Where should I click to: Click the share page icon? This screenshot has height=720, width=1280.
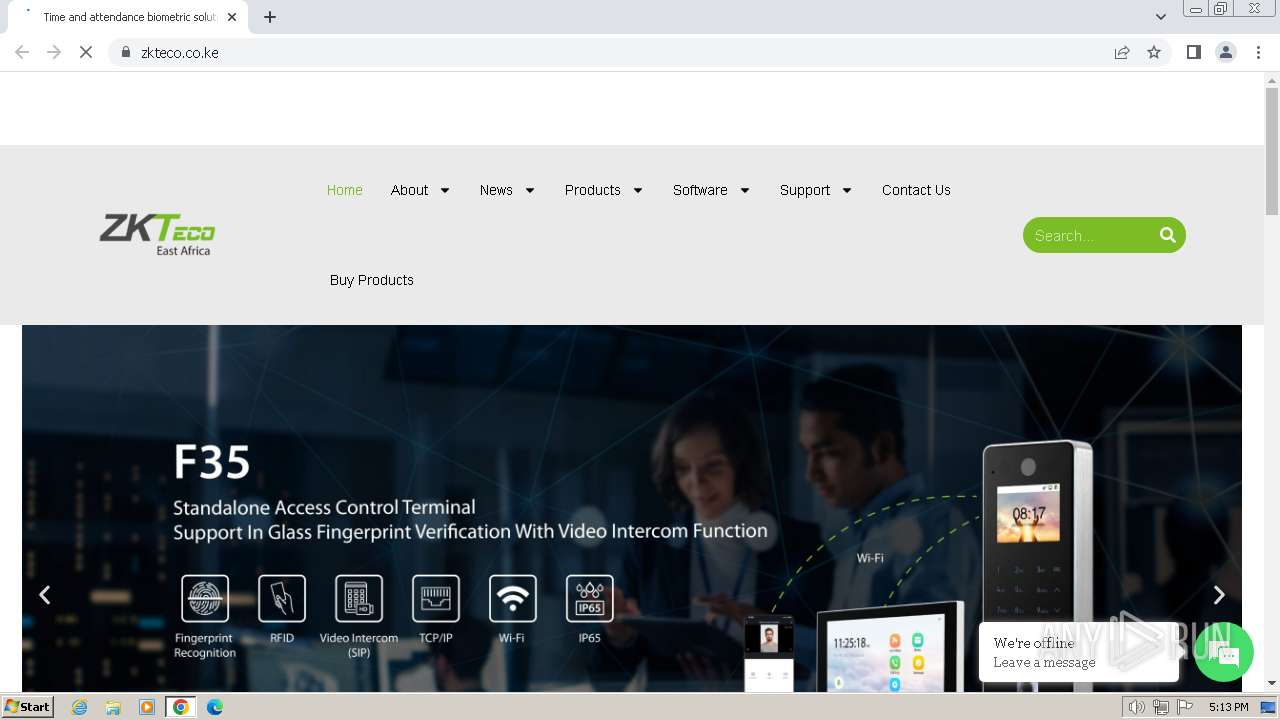1122,52
